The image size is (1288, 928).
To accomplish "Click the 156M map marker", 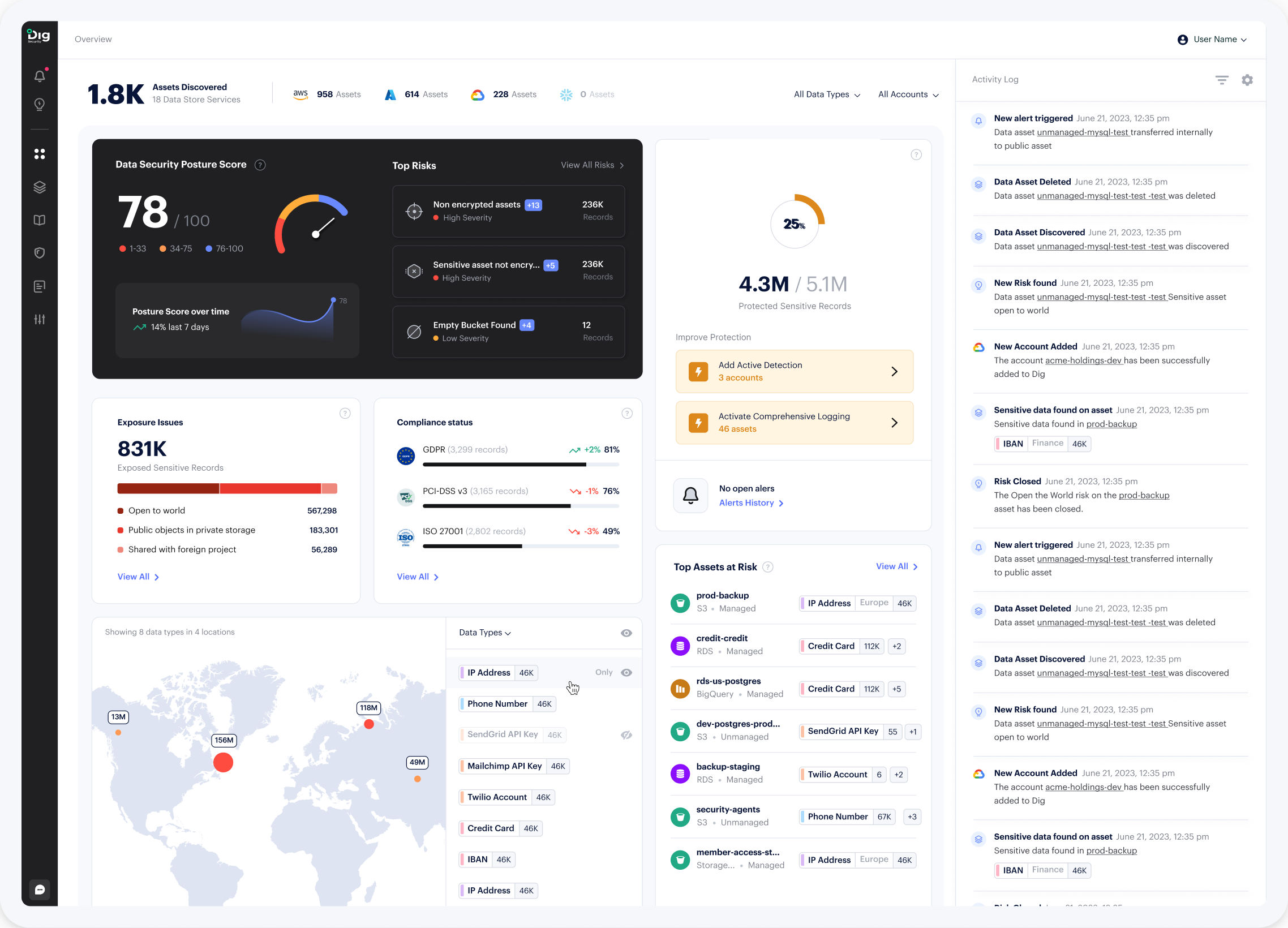I will click(x=223, y=762).
